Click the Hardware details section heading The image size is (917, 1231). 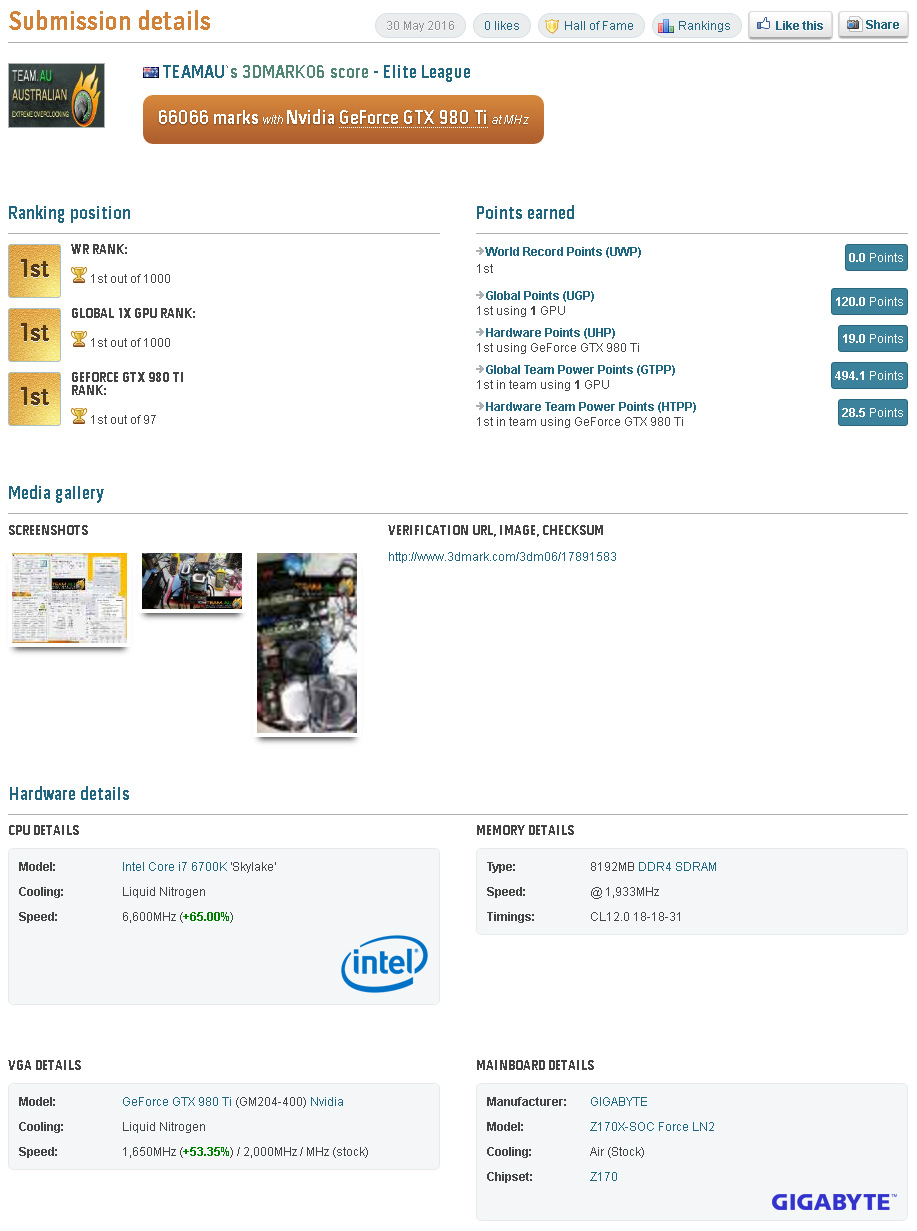tap(69, 794)
